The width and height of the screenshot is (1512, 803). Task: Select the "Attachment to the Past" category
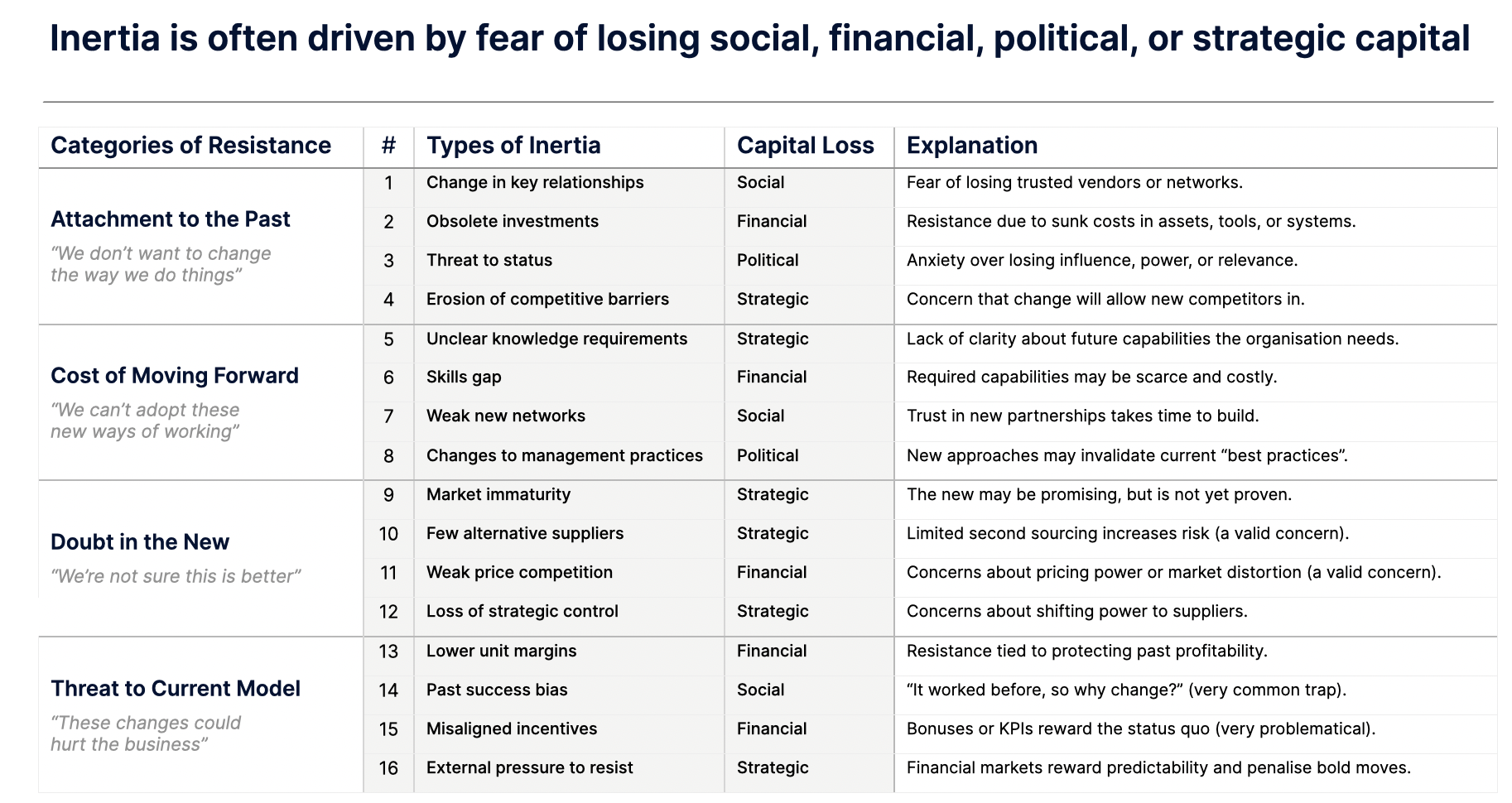coord(171,219)
